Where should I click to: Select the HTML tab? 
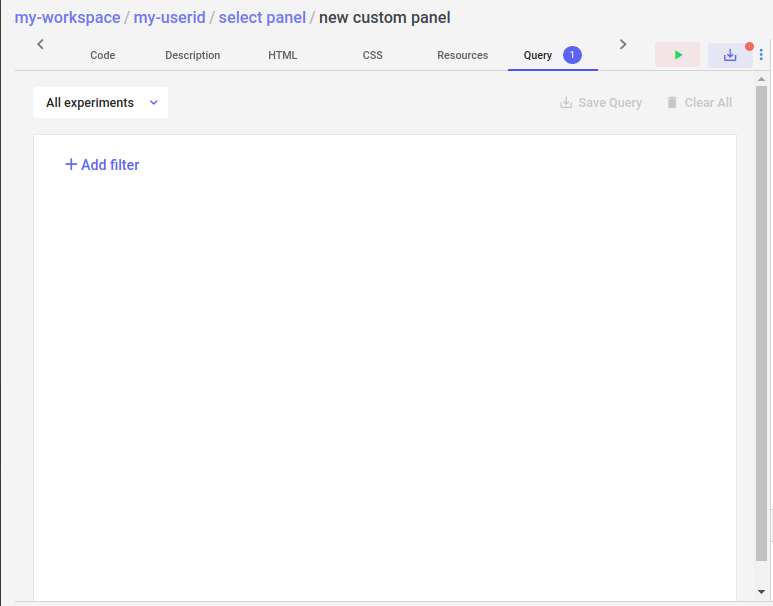[282, 55]
